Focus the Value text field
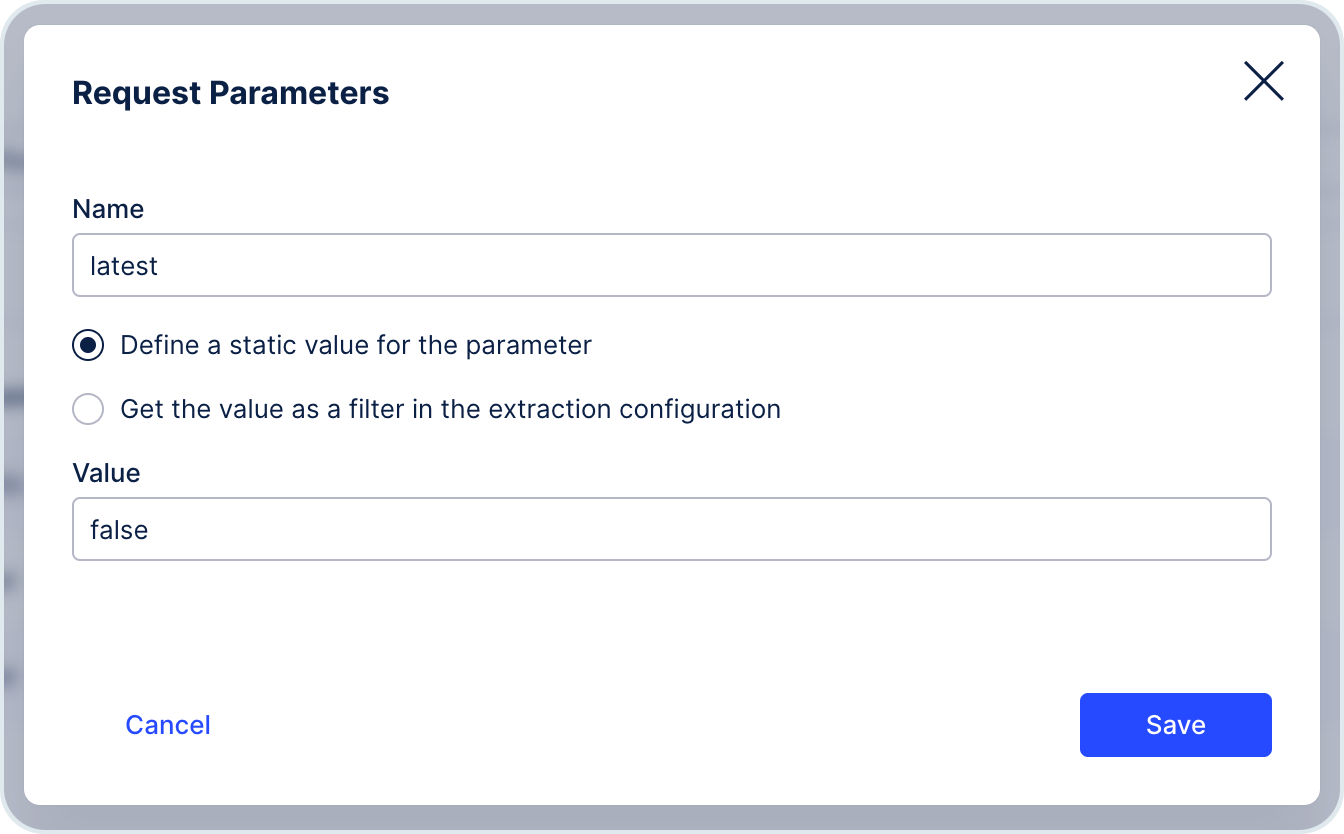The image size is (1344, 834). 672,529
